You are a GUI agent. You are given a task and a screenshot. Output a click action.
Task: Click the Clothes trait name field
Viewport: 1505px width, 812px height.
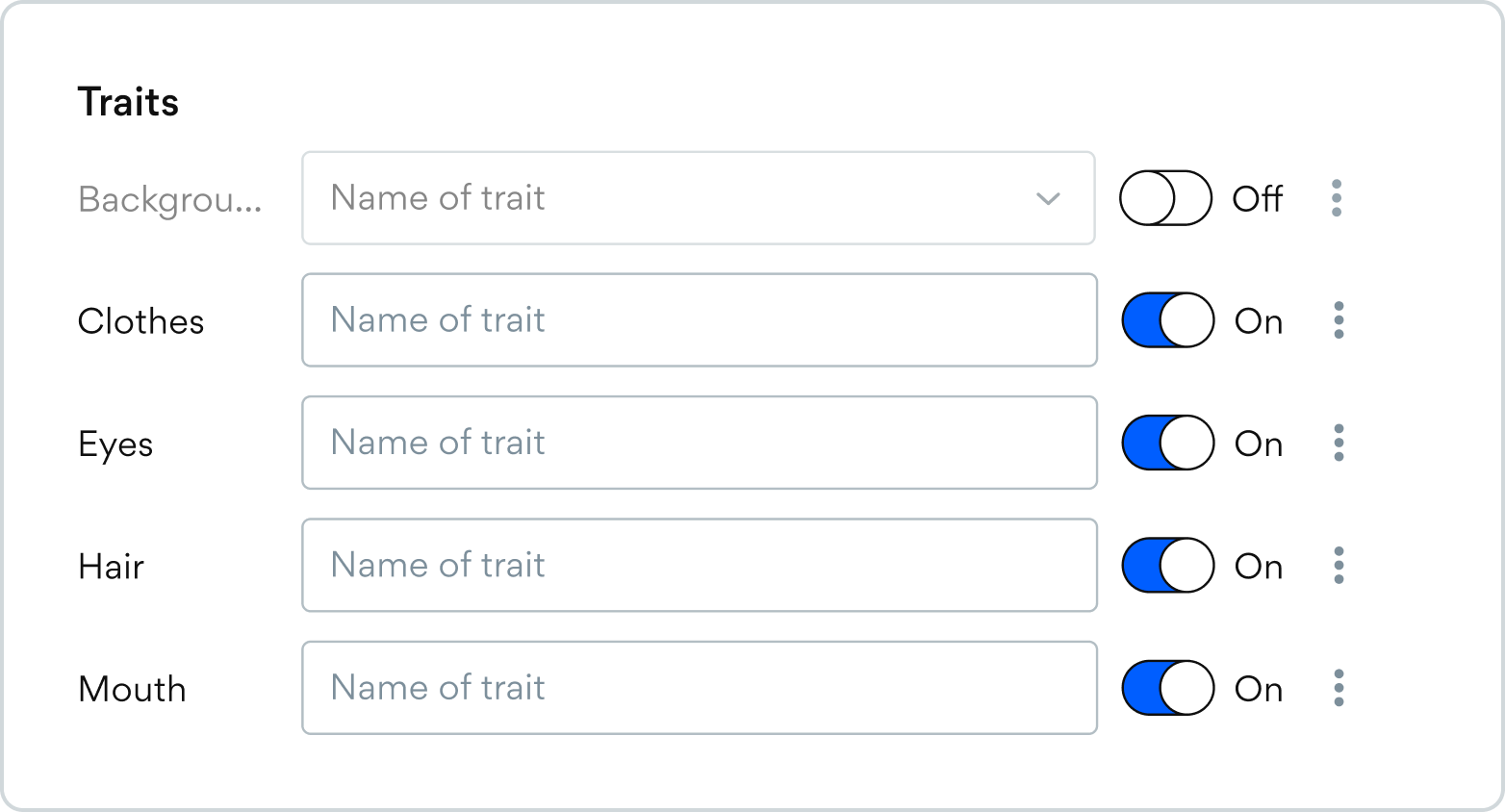tap(699, 320)
